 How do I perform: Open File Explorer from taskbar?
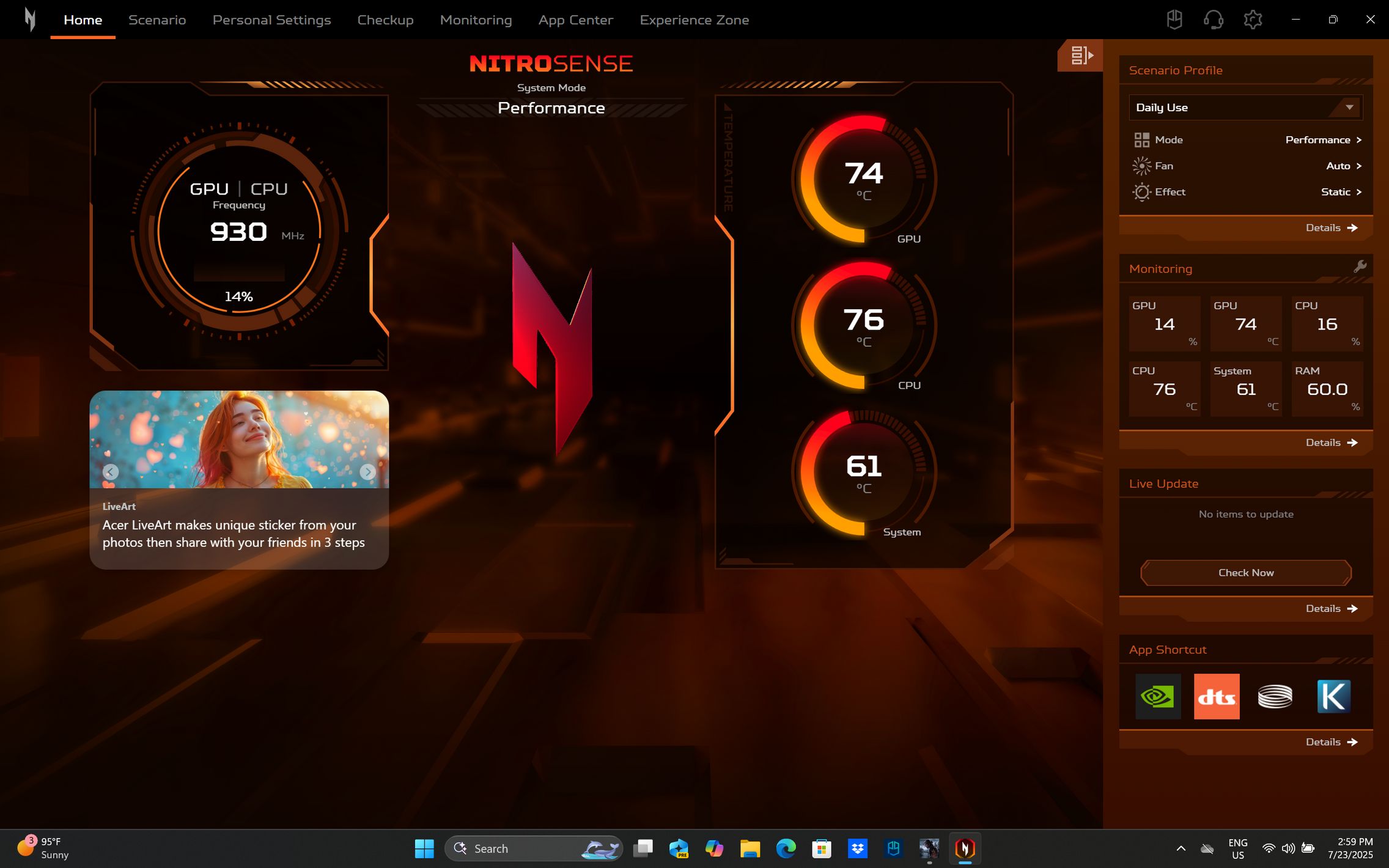pyautogui.click(x=750, y=848)
